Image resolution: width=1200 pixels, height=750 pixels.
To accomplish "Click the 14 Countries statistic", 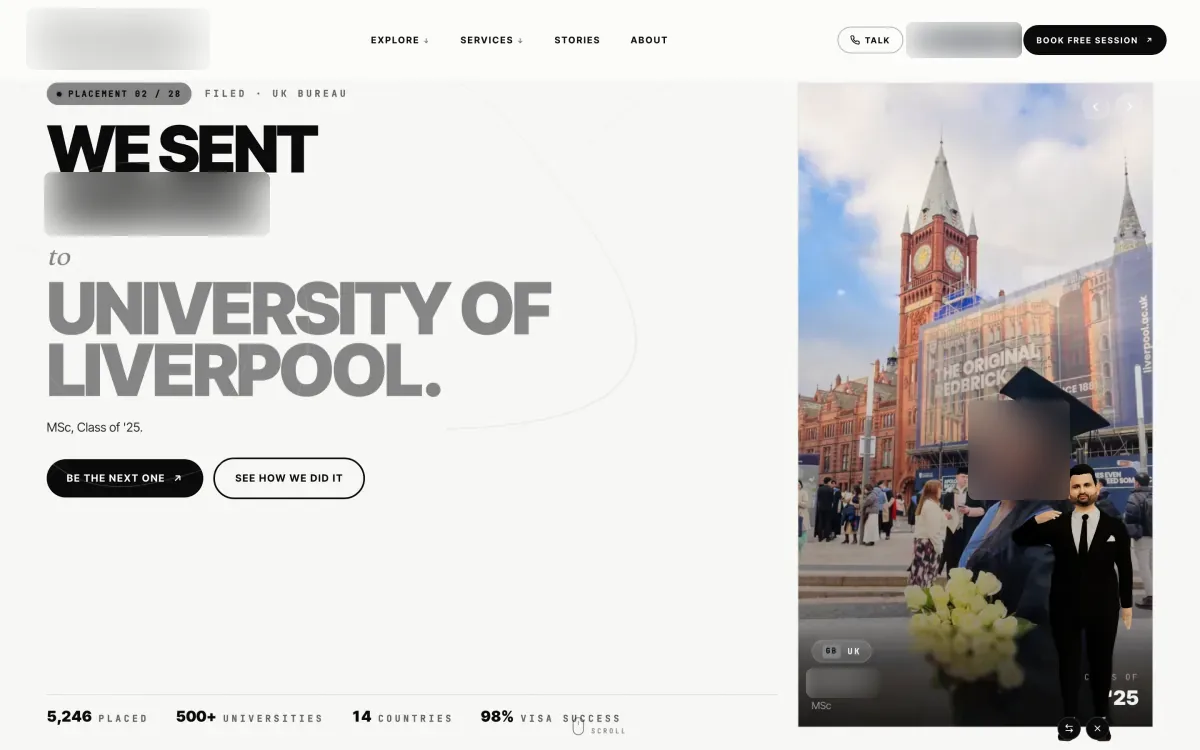I will click(402, 717).
